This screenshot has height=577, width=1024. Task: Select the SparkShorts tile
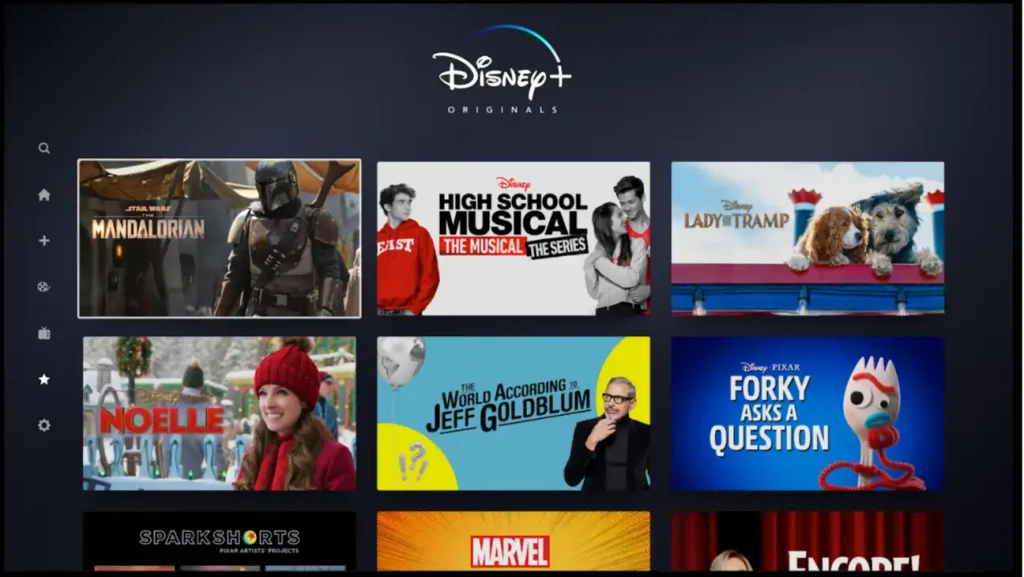[219, 541]
